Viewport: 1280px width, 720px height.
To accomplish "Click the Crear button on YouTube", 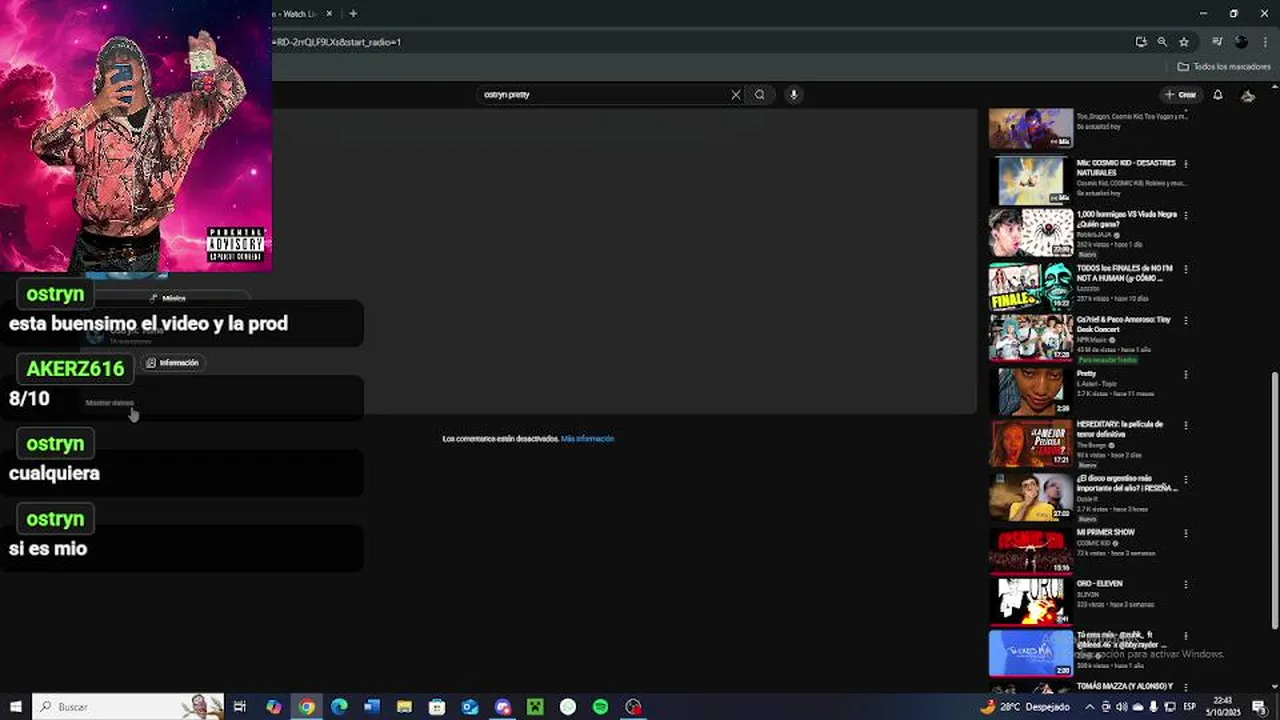I will click(1181, 95).
